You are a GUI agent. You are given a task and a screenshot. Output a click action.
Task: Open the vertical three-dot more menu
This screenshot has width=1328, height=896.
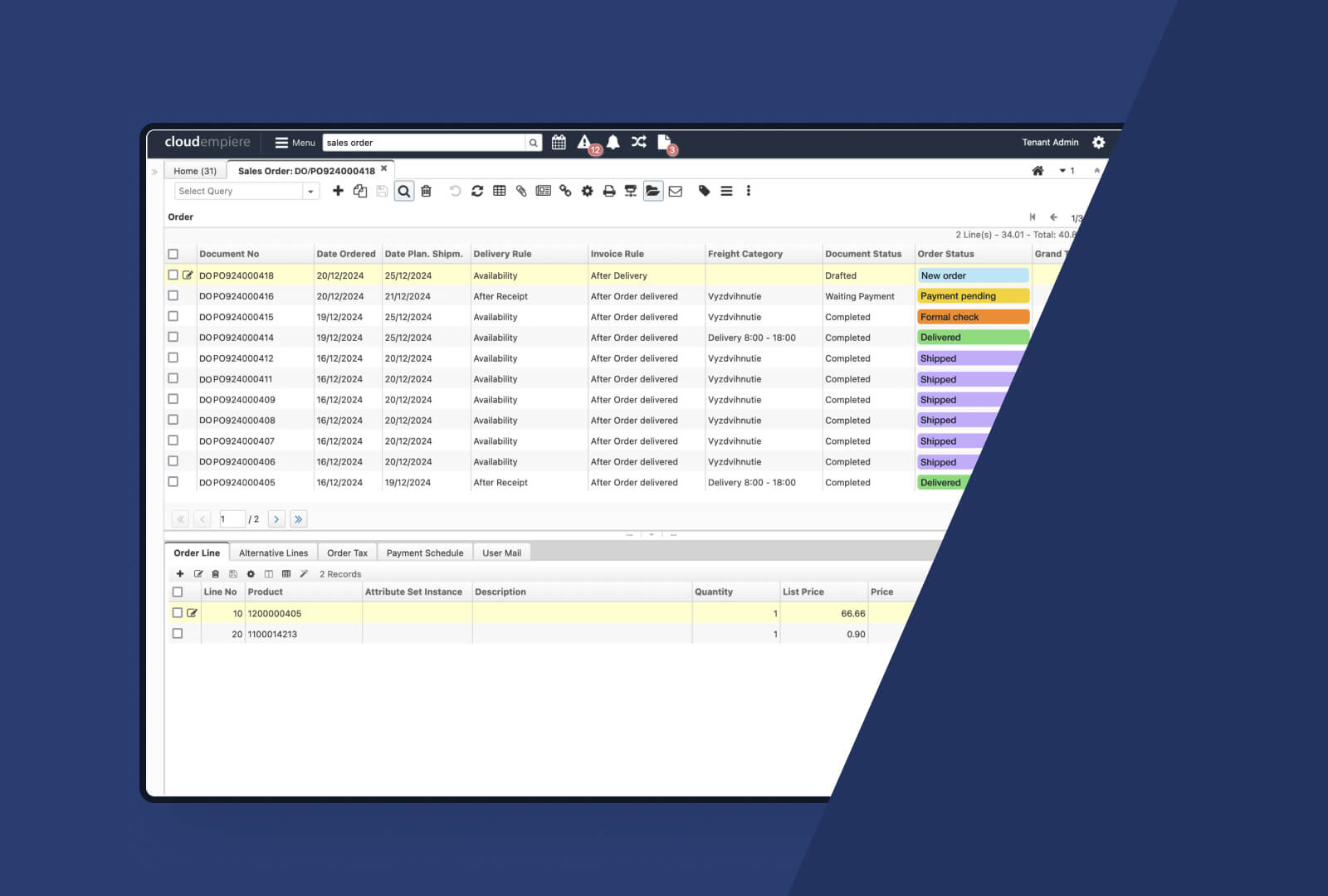click(749, 191)
